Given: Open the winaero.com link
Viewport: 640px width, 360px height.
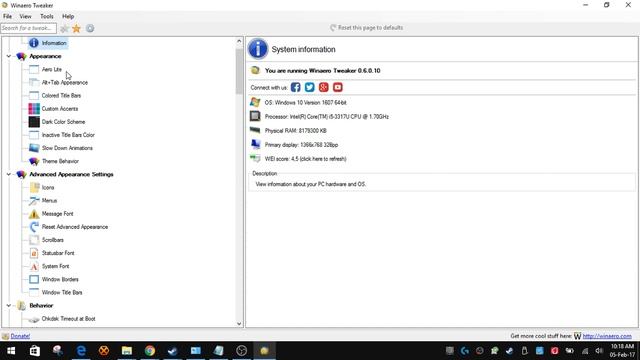Looking at the screenshot, I should [607, 336].
